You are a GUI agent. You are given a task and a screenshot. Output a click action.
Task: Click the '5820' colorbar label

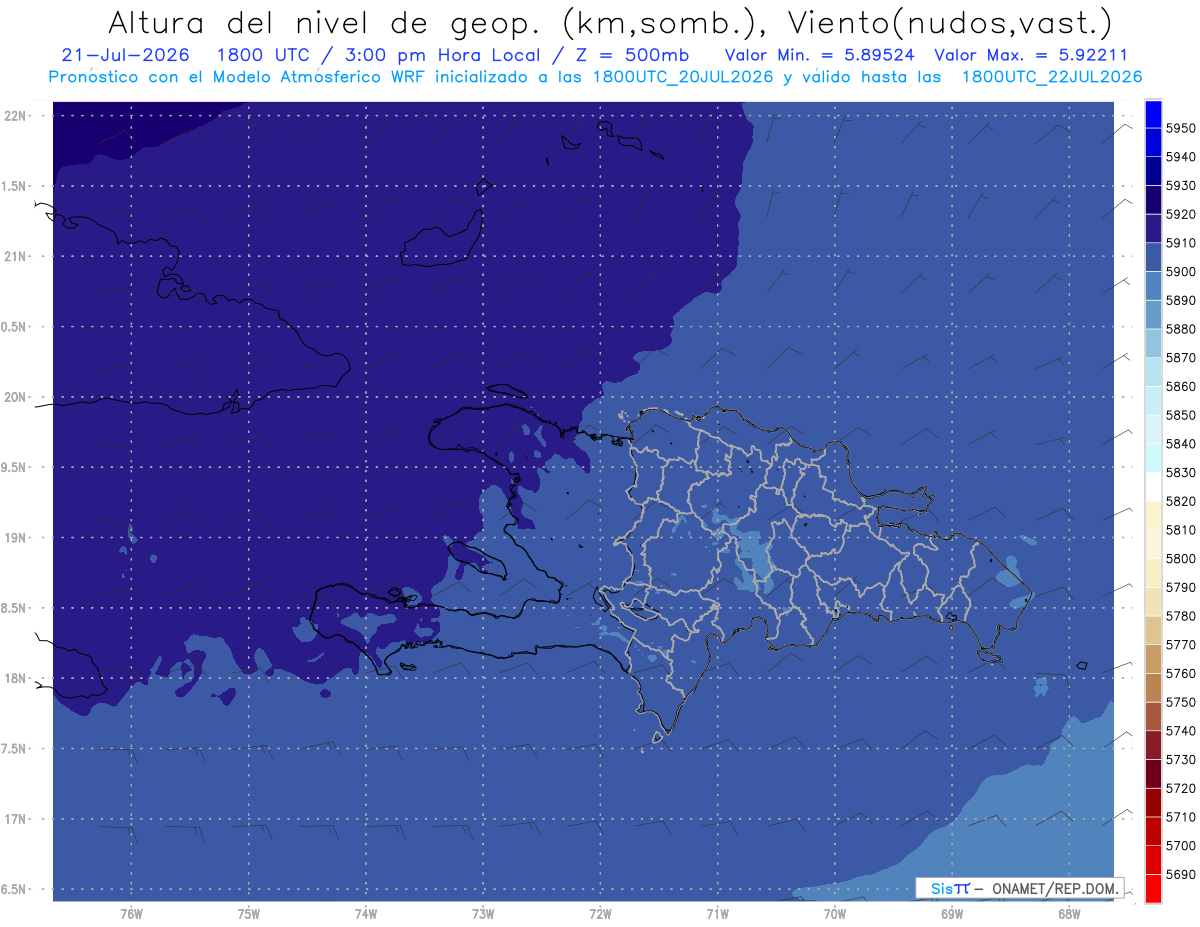coord(1180,501)
